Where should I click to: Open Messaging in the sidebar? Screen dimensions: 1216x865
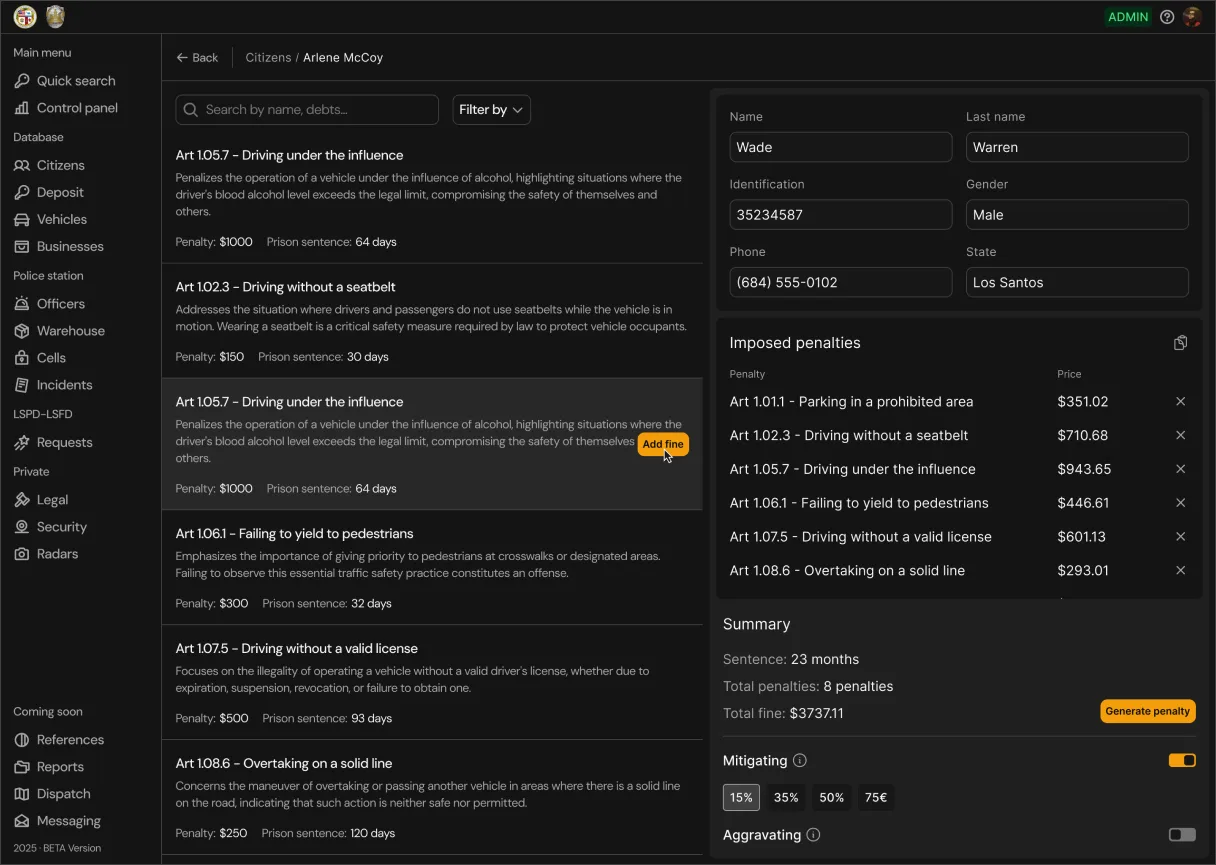click(x=58, y=821)
